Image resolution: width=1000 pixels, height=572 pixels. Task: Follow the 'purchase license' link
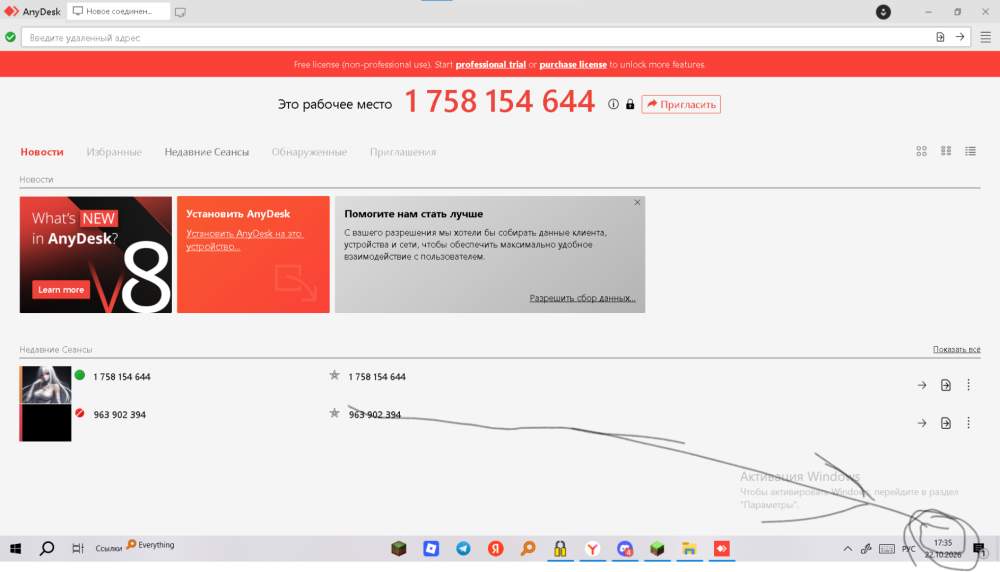coord(573,64)
